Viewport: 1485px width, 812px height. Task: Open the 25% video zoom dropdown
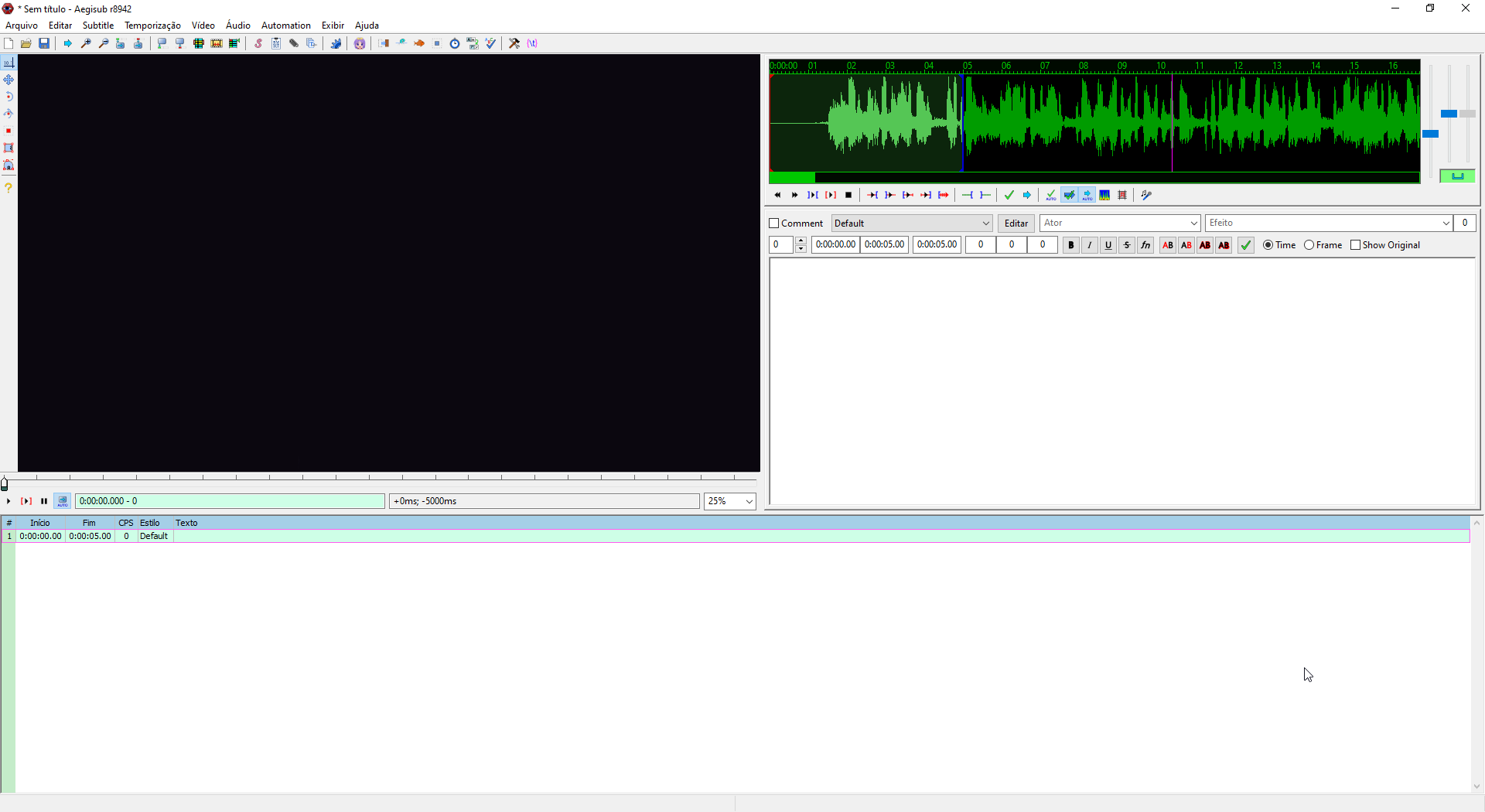pos(729,501)
